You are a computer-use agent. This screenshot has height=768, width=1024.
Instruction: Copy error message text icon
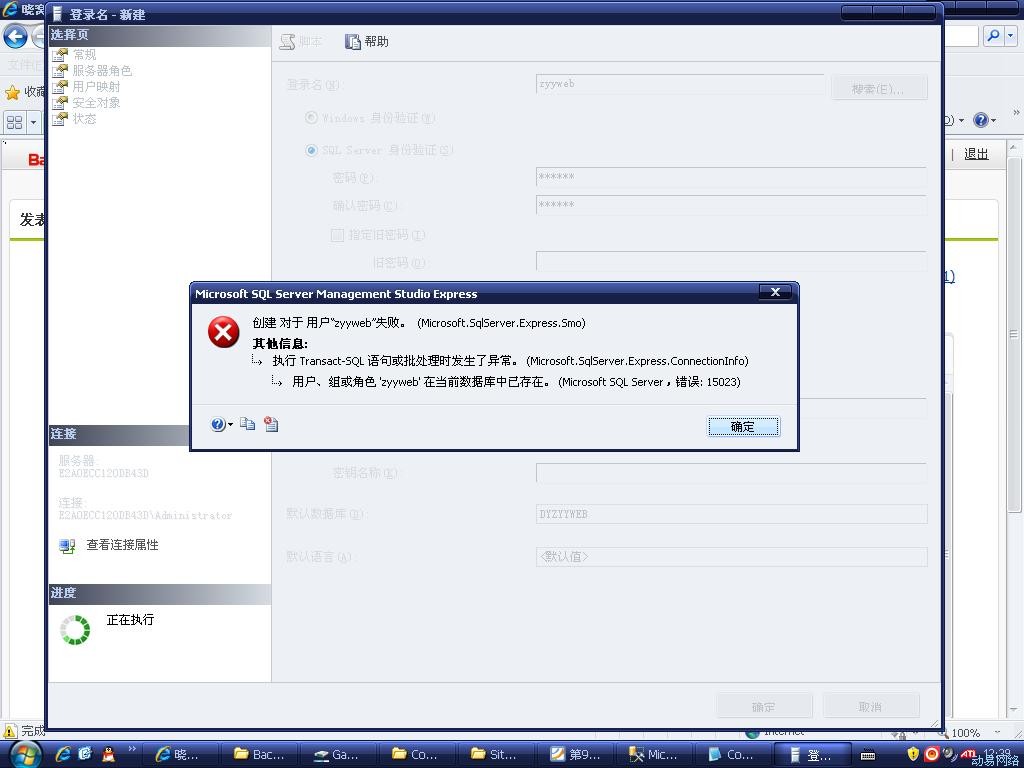pyautogui.click(x=248, y=425)
